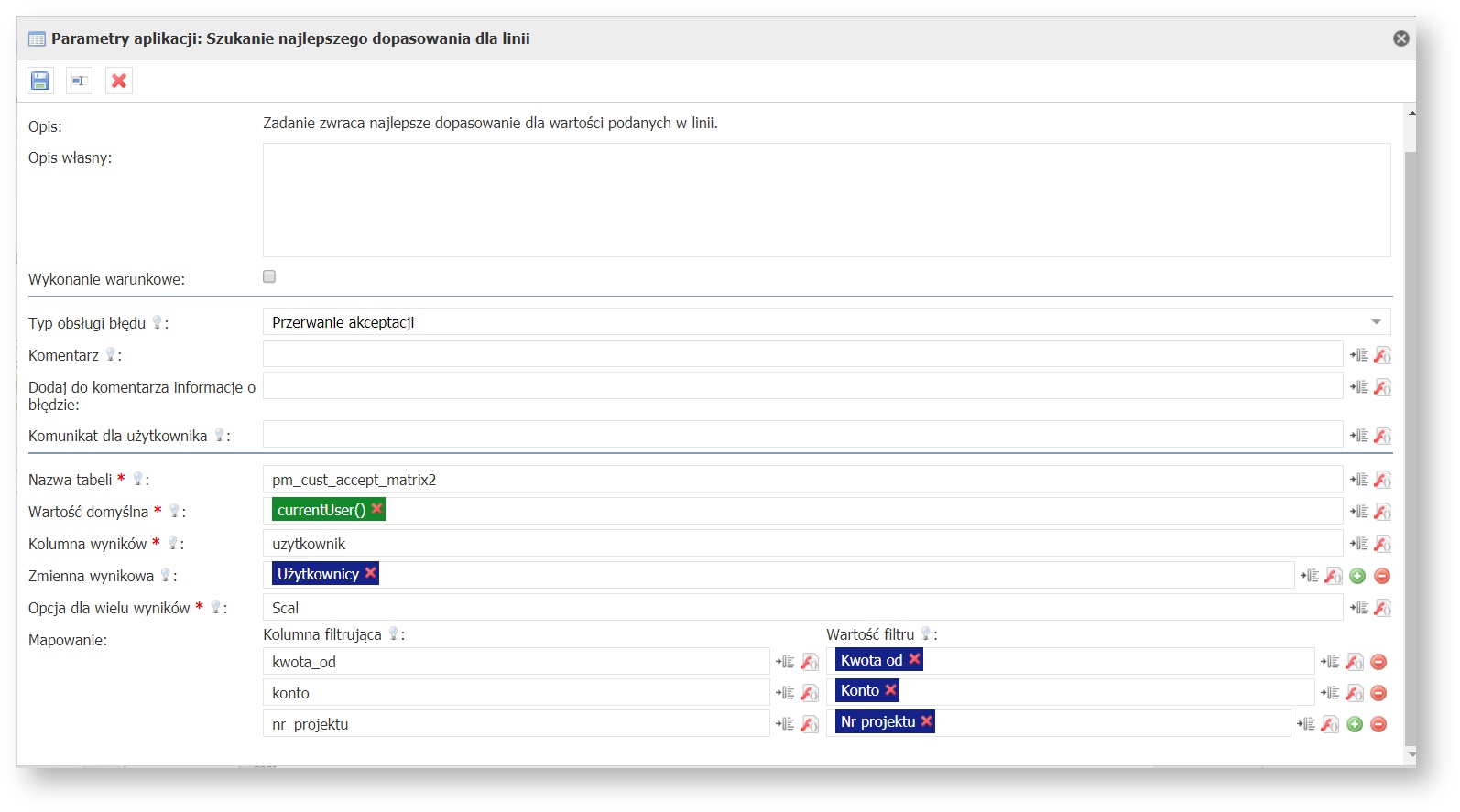Click the kwota_od filter column field
Viewport: 1460px width, 812px height.
[516, 662]
